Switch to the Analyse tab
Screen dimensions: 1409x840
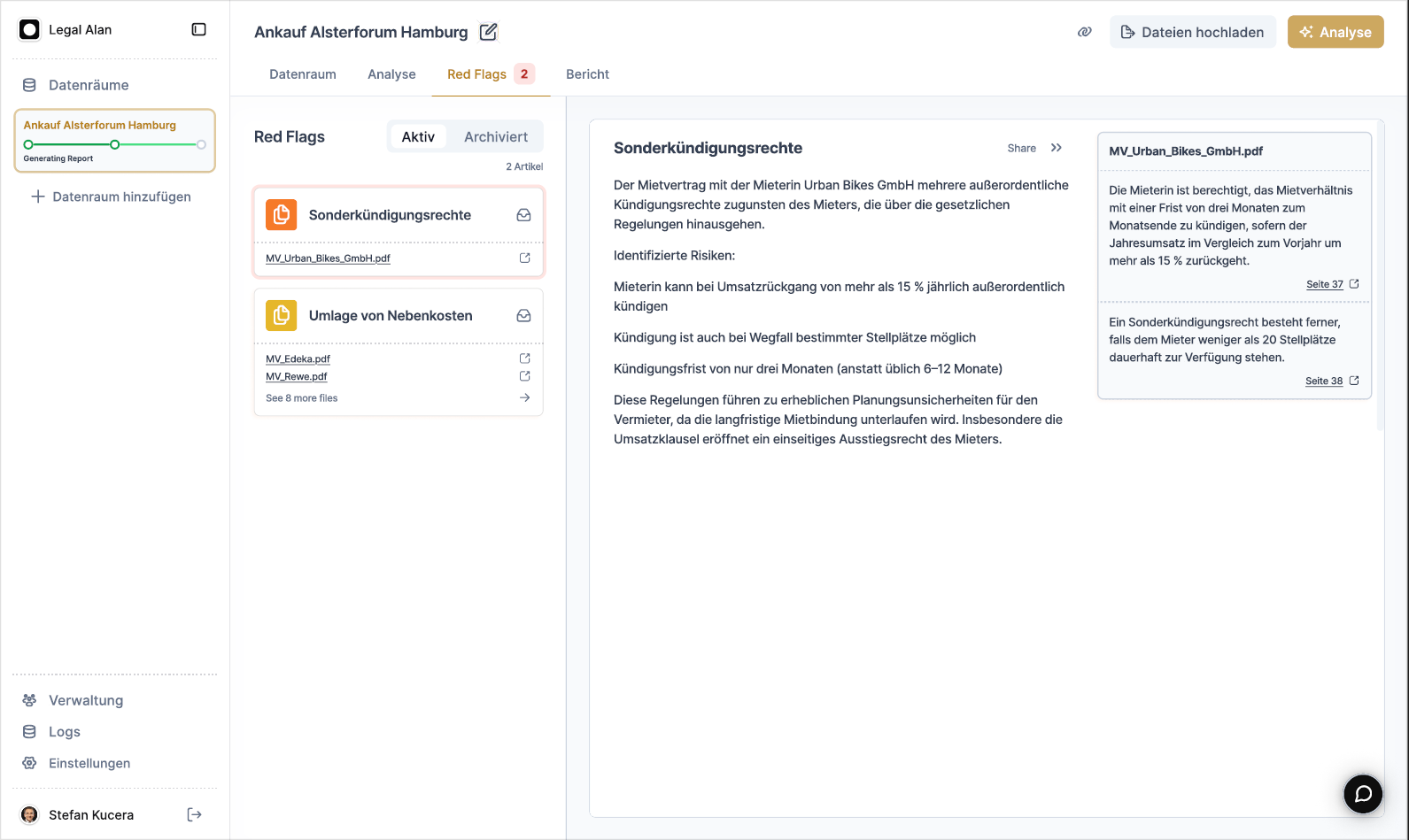(x=391, y=74)
